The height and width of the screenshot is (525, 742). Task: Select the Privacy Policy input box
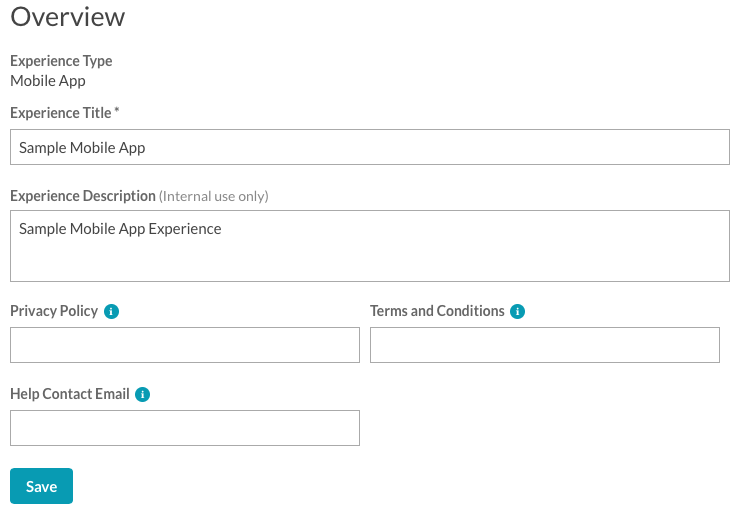pos(185,345)
